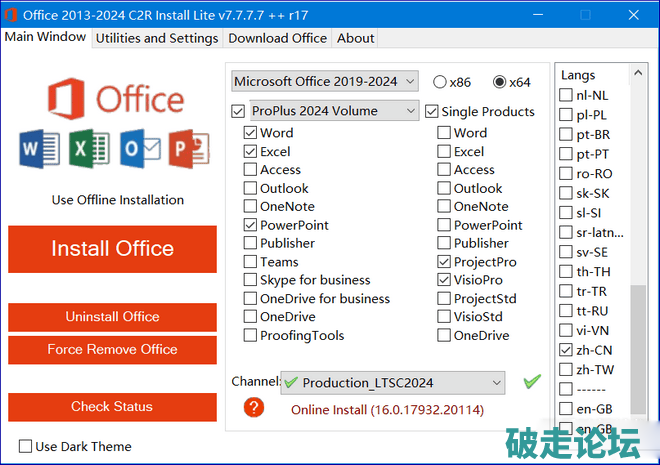Click the Excel app icon

[x=90, y=149]
